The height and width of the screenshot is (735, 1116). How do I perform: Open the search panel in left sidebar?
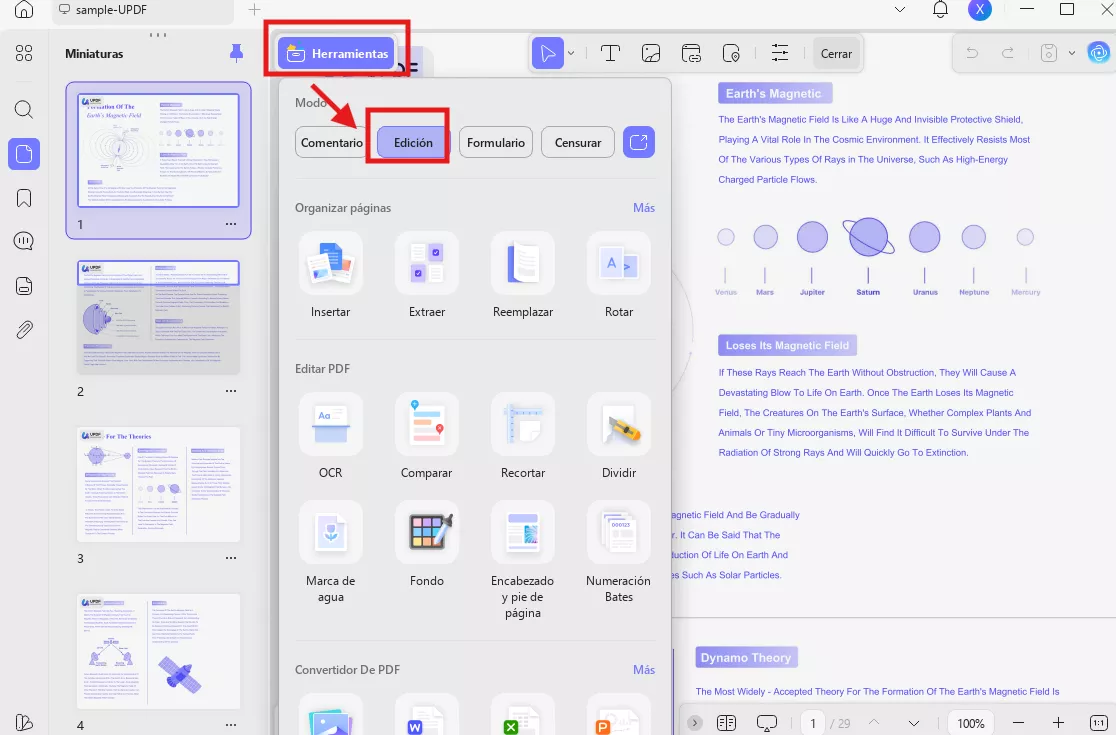(x=23, y=110)
